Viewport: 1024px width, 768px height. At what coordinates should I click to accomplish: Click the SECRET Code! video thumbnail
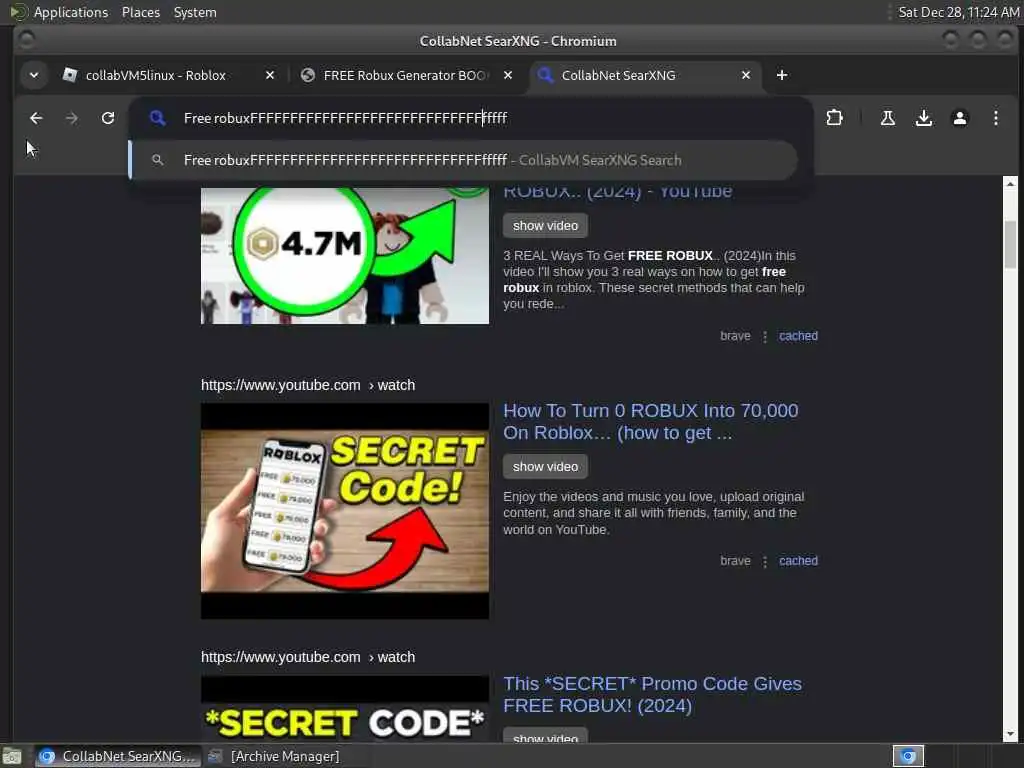[x=345, y=511]
